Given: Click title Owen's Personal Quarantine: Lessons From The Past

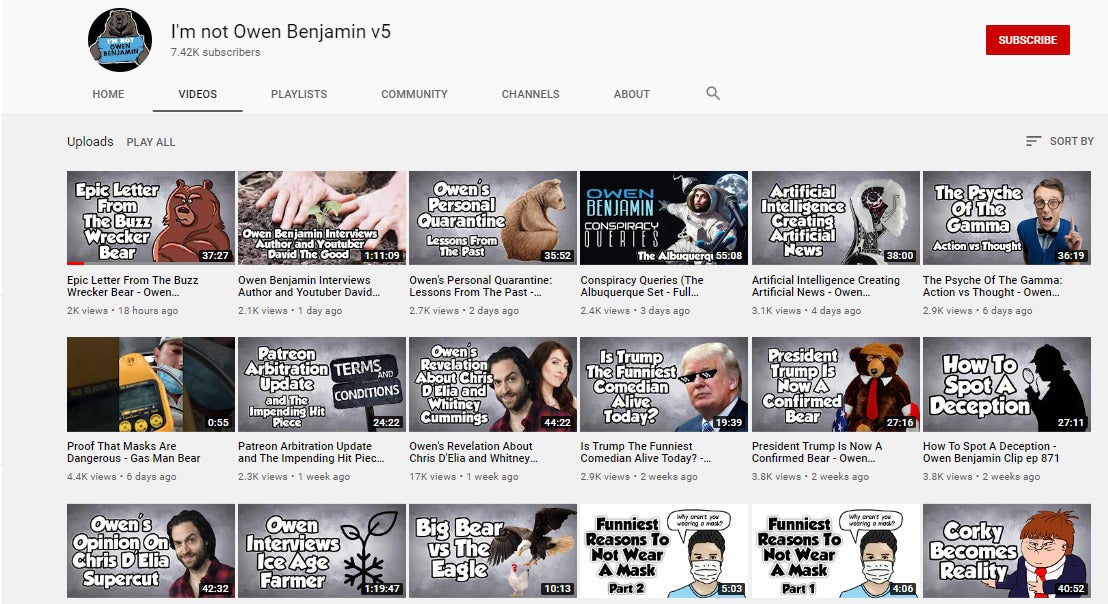Looking at the screenshot, I should click(x=481, y=286).
